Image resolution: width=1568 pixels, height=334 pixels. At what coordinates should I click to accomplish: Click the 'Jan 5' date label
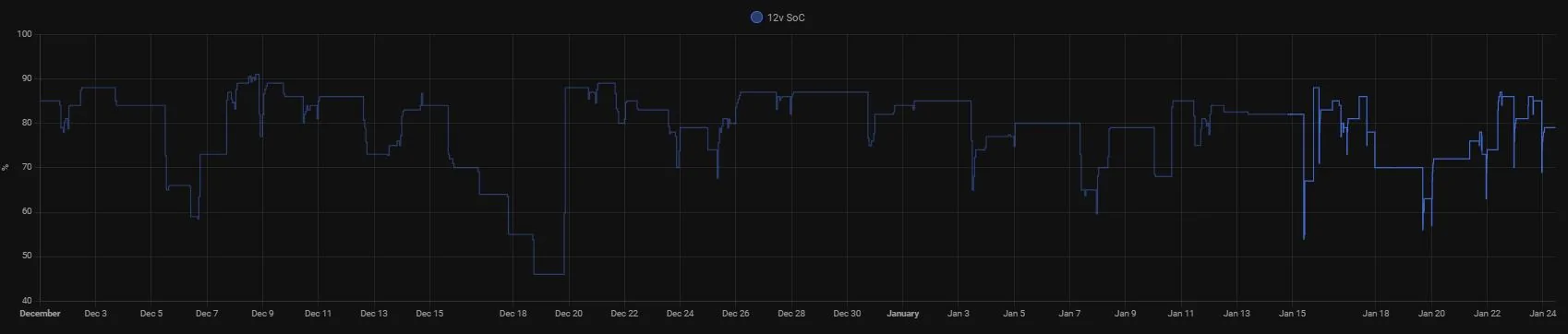(x=1014, y=314)
